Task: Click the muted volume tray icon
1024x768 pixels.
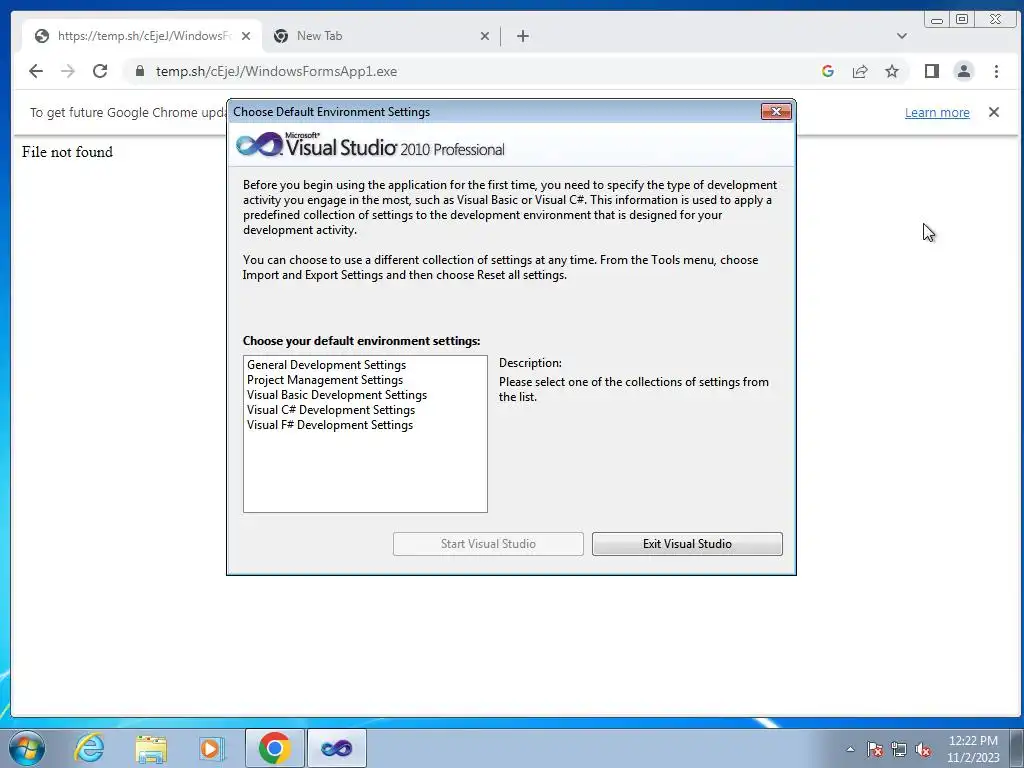Action: (923, 749)
